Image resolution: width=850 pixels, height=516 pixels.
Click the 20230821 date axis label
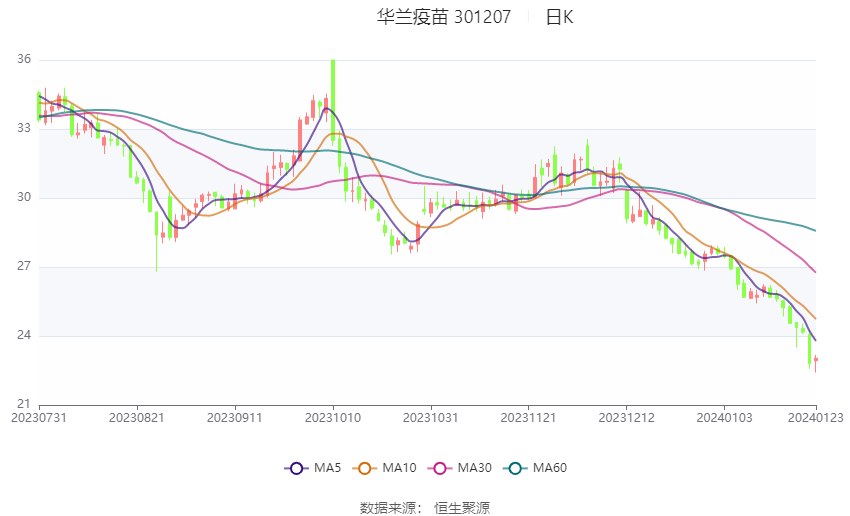point(137,418)
